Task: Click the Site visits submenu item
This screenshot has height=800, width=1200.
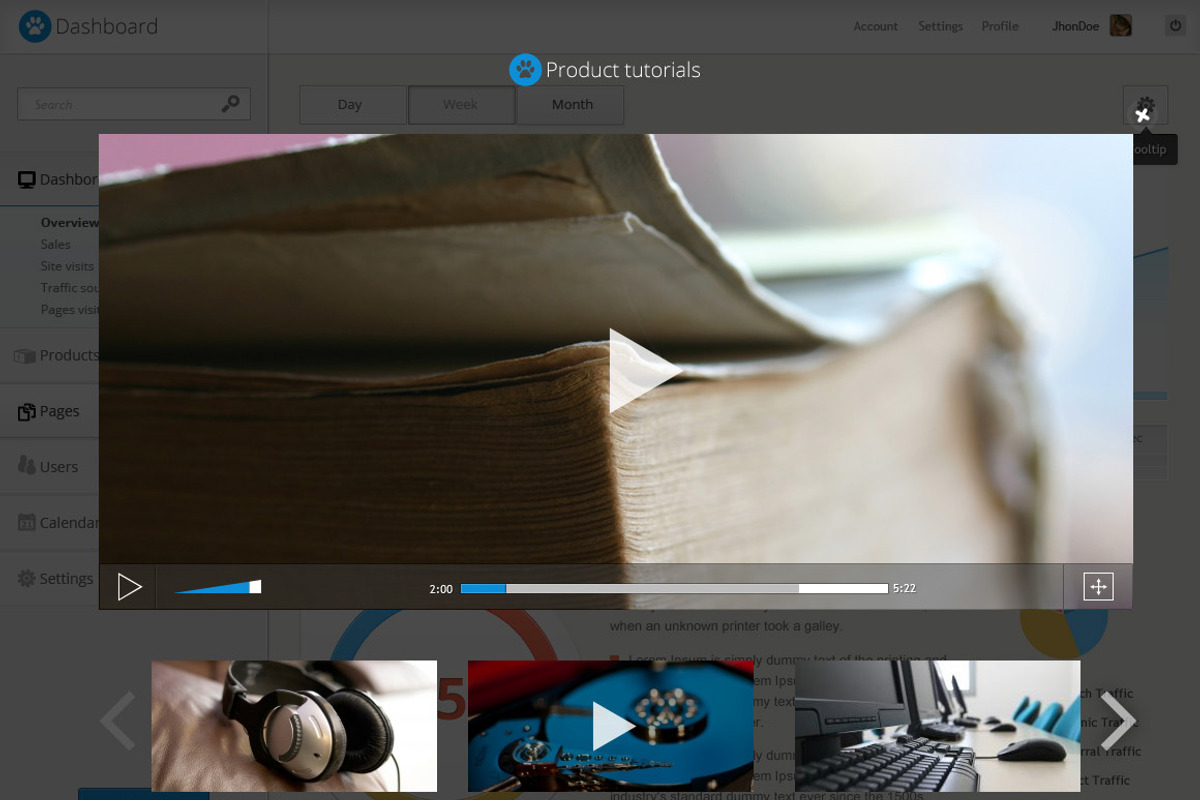Action: (67, 266)
